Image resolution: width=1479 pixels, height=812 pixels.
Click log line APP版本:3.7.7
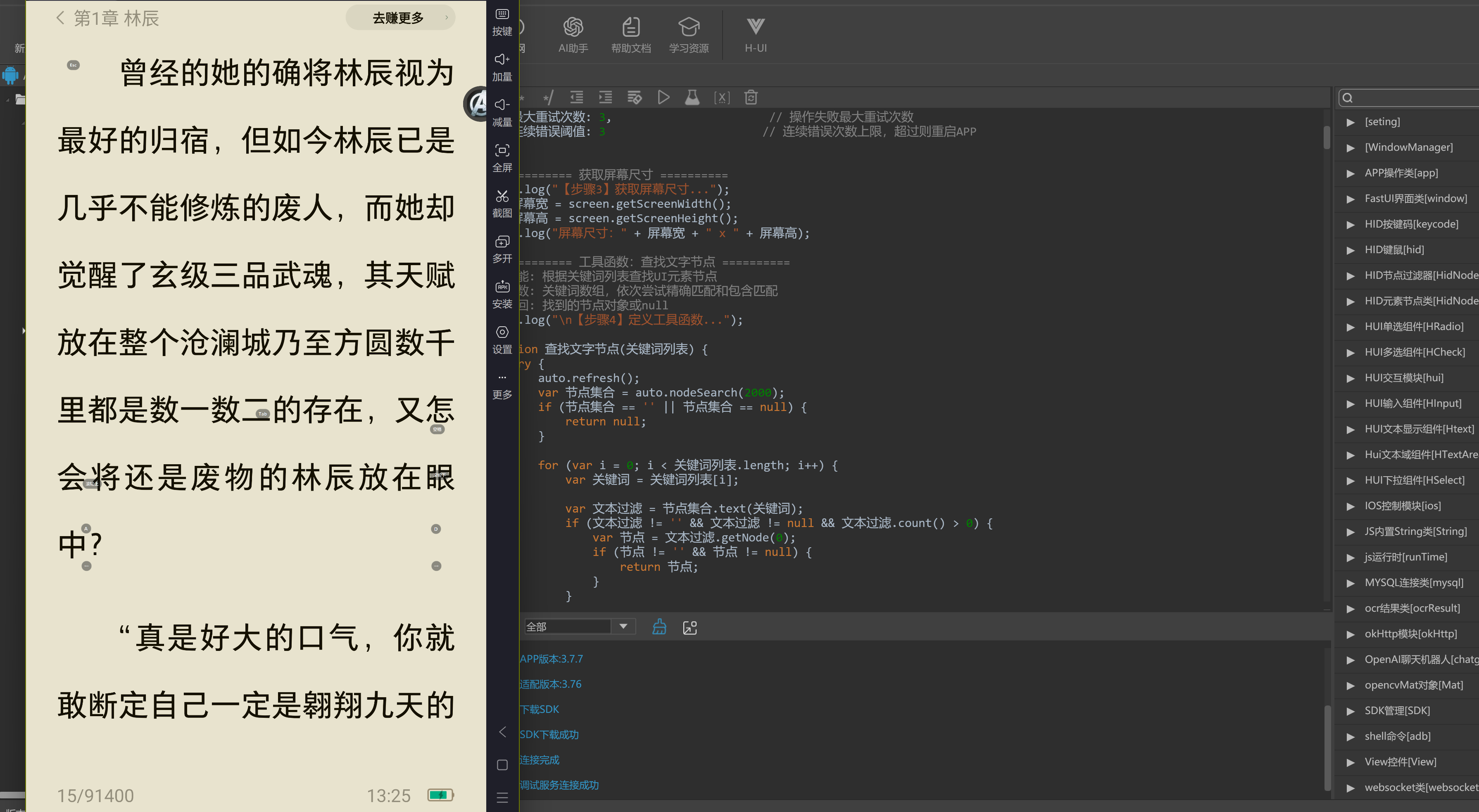coord(551,659)
